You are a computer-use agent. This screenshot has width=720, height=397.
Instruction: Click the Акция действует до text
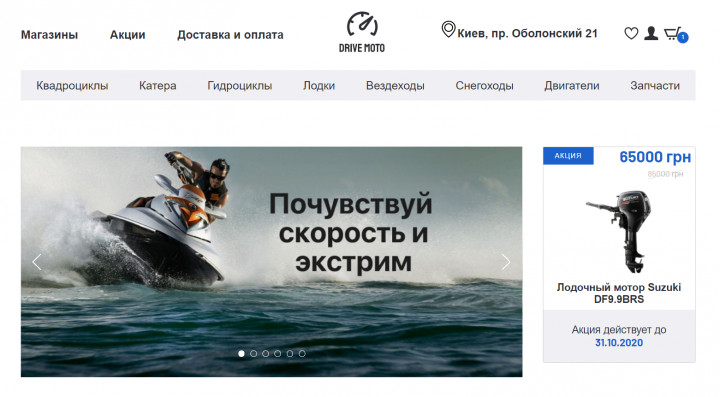(x=619, y=330)
